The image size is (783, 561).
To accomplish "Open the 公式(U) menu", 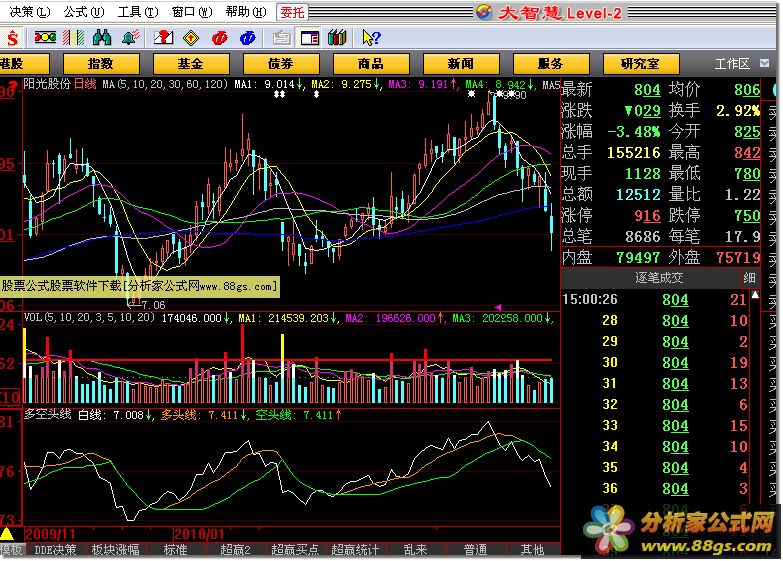I will [84, 12].
